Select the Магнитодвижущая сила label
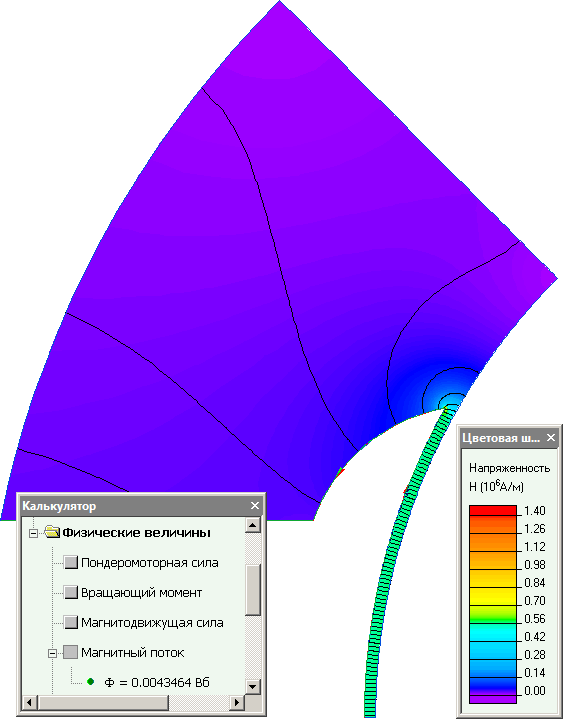This screenshot has height=719, width=563. click(152, 623)
